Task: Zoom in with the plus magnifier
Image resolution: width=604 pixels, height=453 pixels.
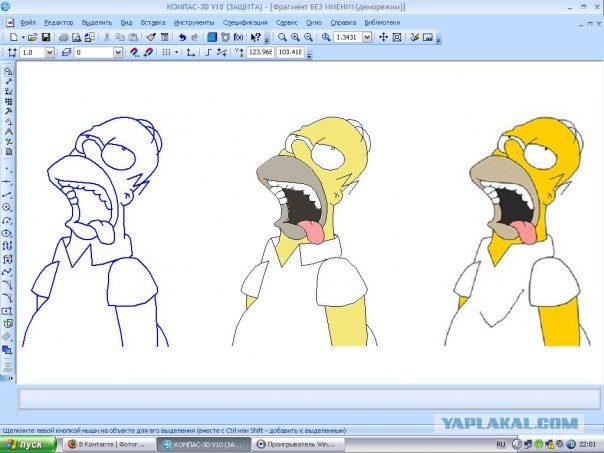Action: [x=295, y=37]
